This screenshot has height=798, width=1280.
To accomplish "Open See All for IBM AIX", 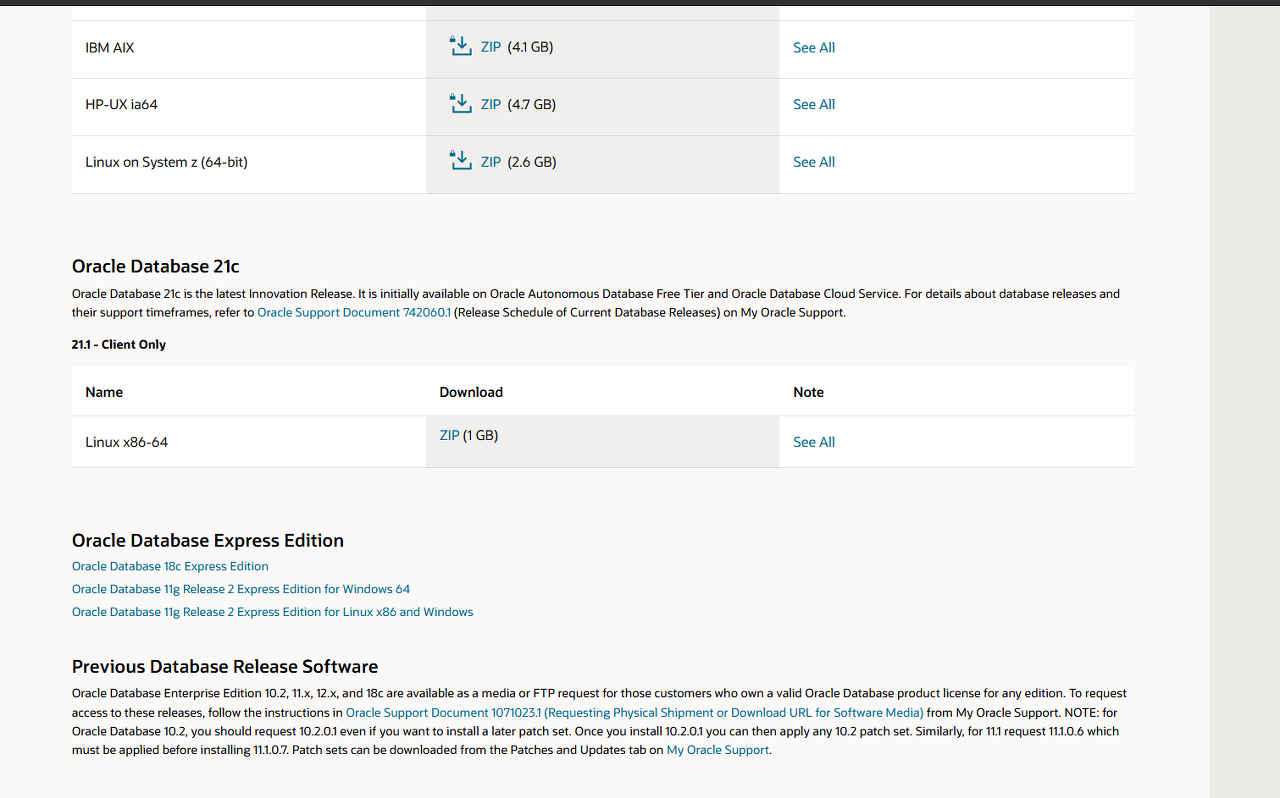I will [x=814, y=47].
